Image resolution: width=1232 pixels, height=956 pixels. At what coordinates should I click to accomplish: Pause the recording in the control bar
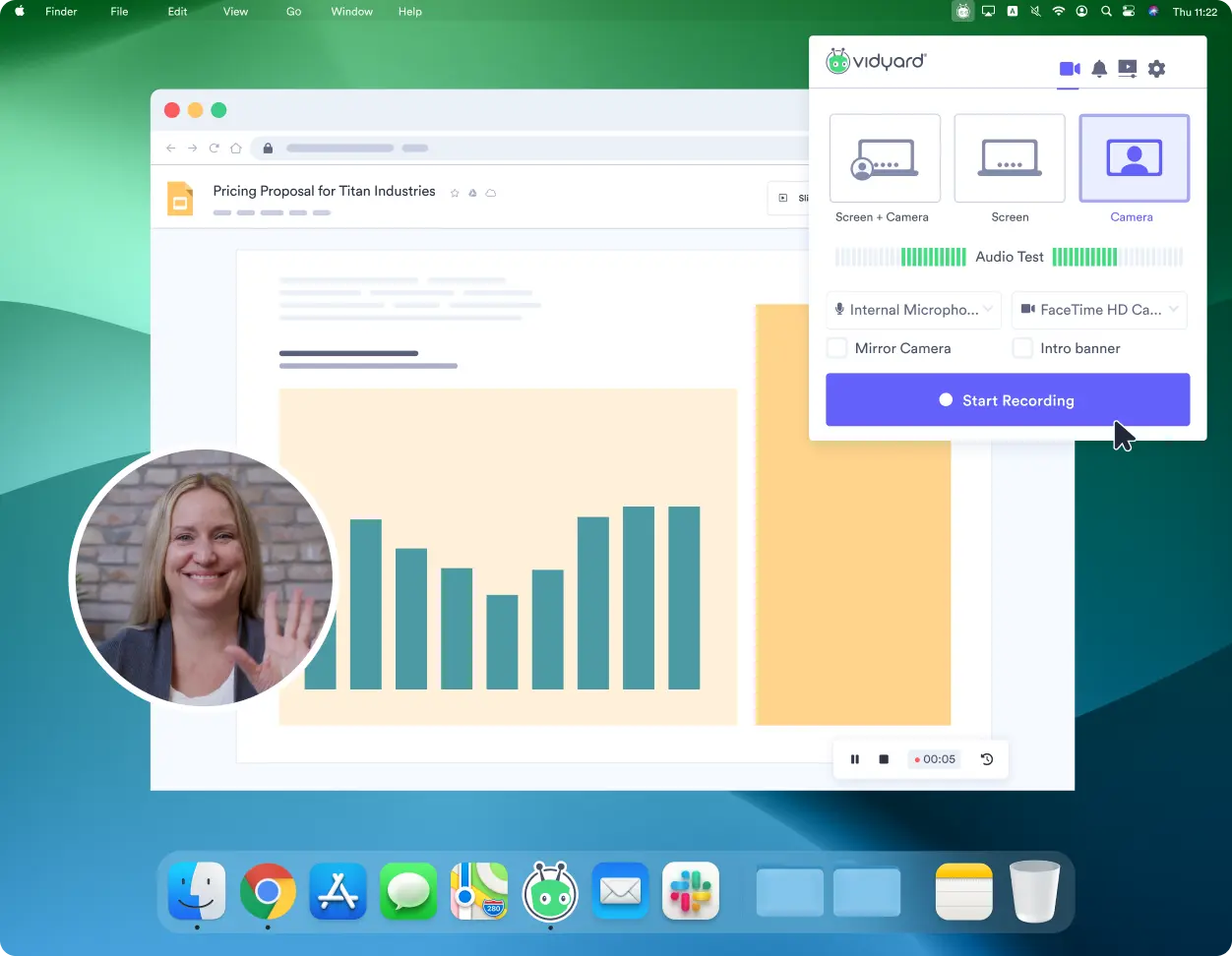pyautogui.click(x=855, y=759)
